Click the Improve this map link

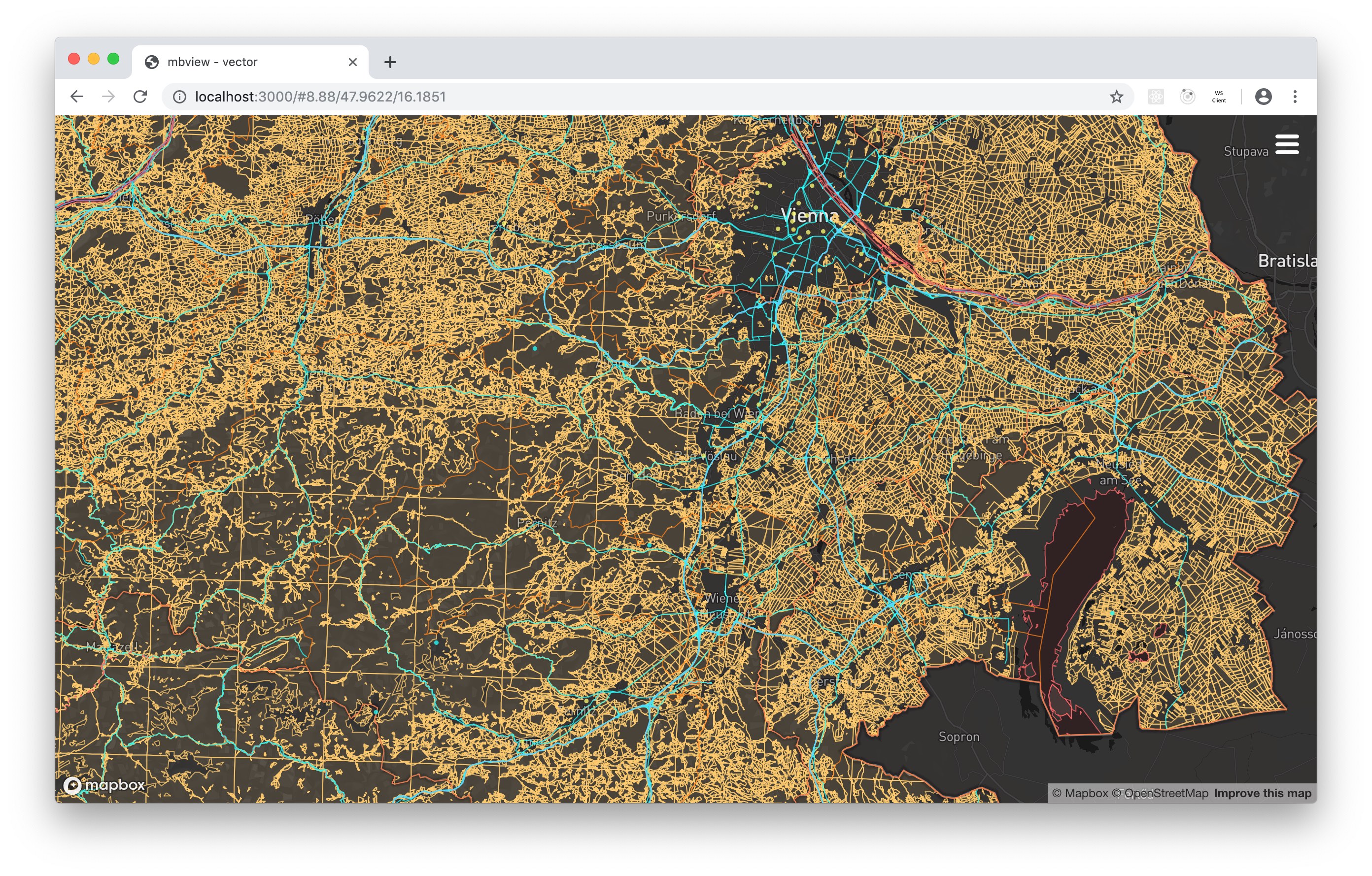[1262, 793]
